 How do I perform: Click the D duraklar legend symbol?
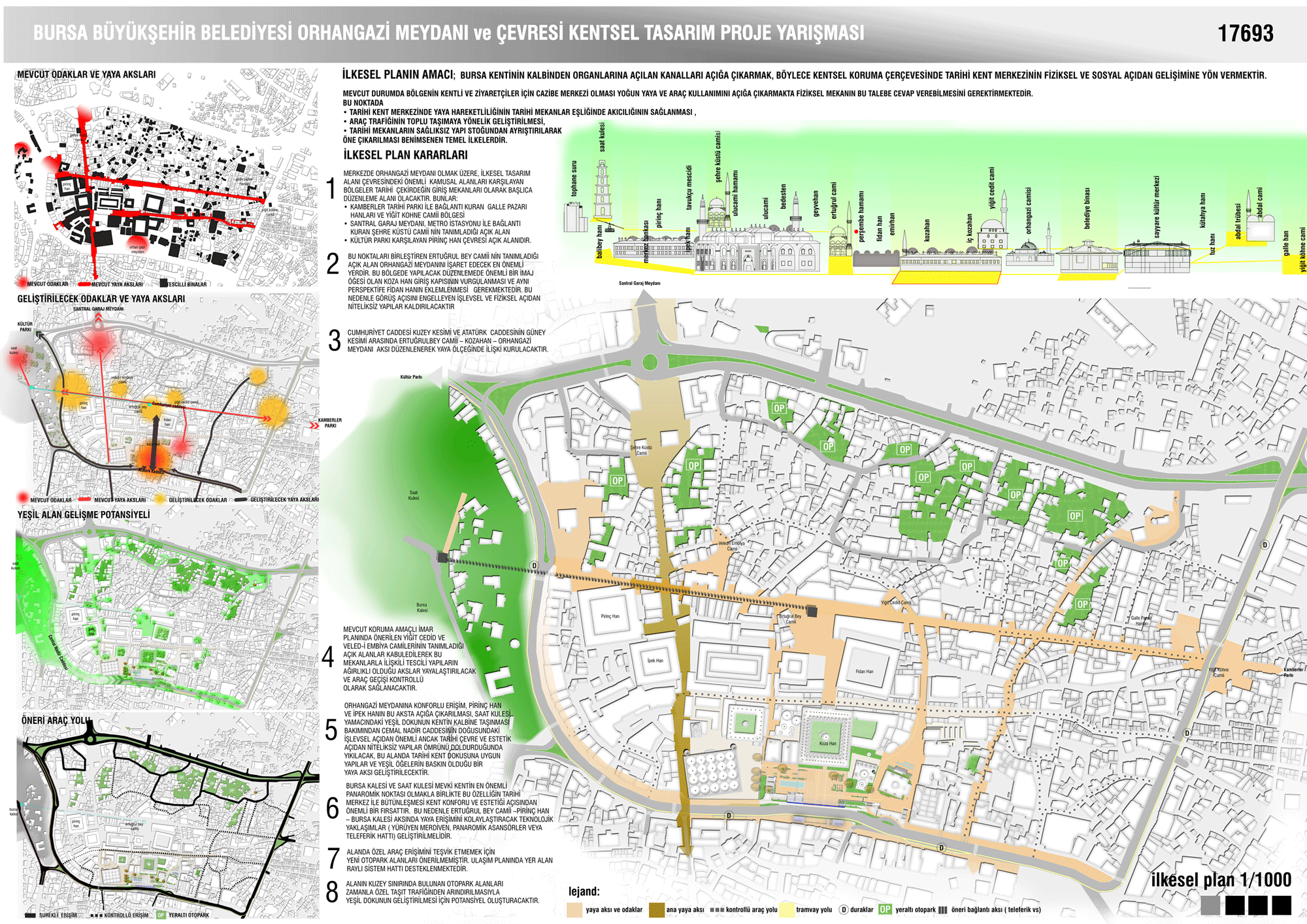click(x=844, y=909)
